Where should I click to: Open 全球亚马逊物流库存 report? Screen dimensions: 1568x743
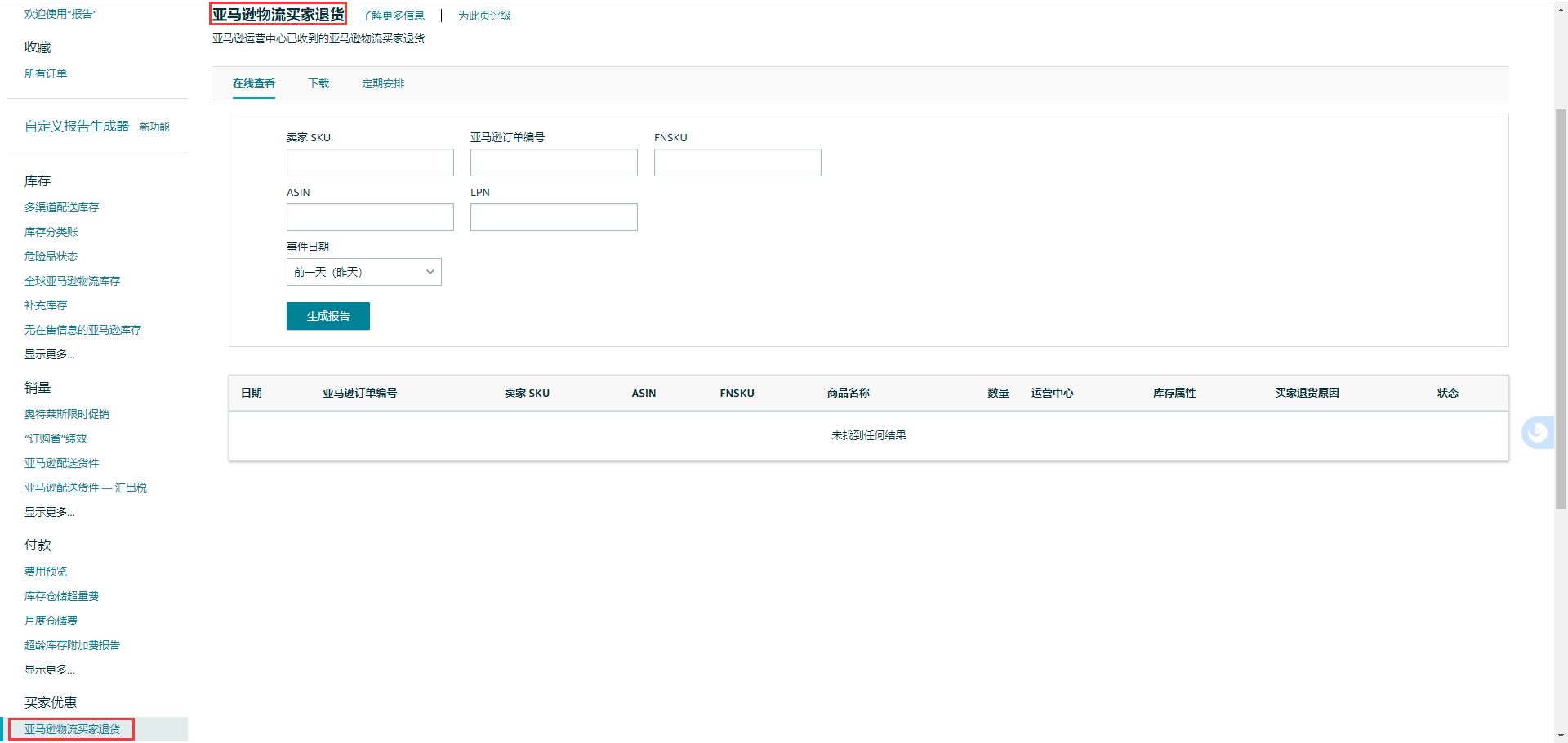click(x=72, y=281)
